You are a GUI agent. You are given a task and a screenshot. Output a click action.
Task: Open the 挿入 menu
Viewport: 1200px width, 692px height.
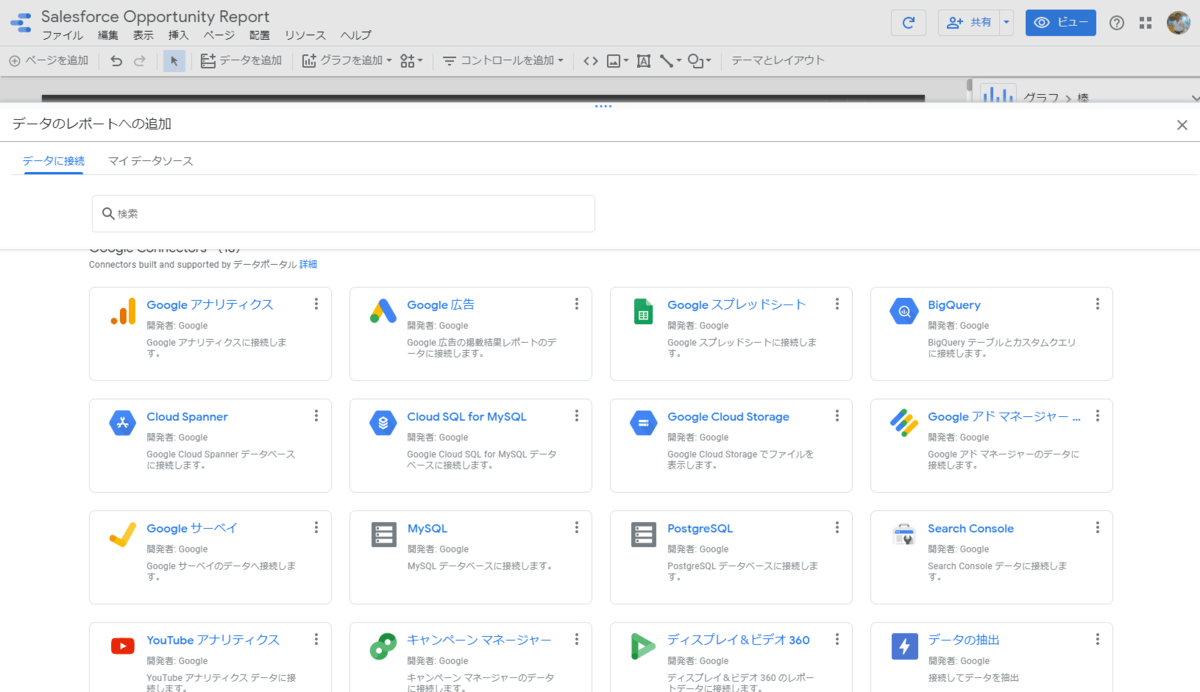pyautogui.click(x=178, y=36)
